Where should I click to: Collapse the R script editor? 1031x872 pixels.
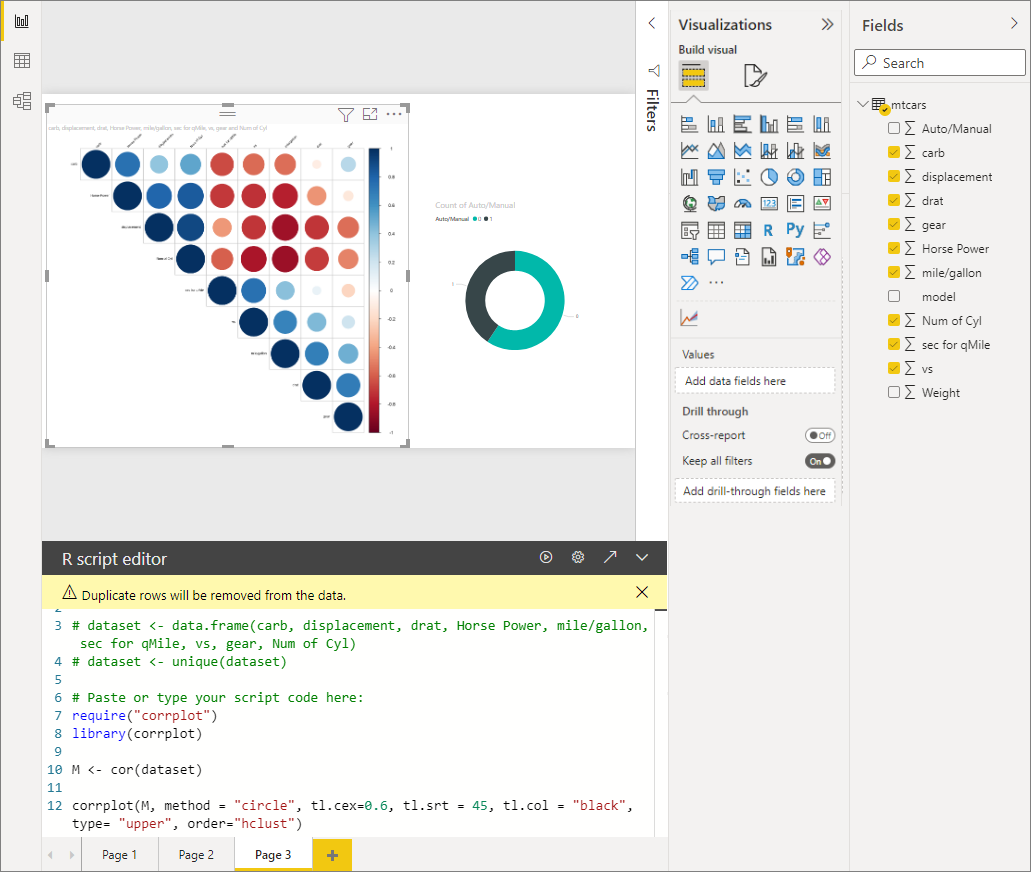click(x=641, y=557)
